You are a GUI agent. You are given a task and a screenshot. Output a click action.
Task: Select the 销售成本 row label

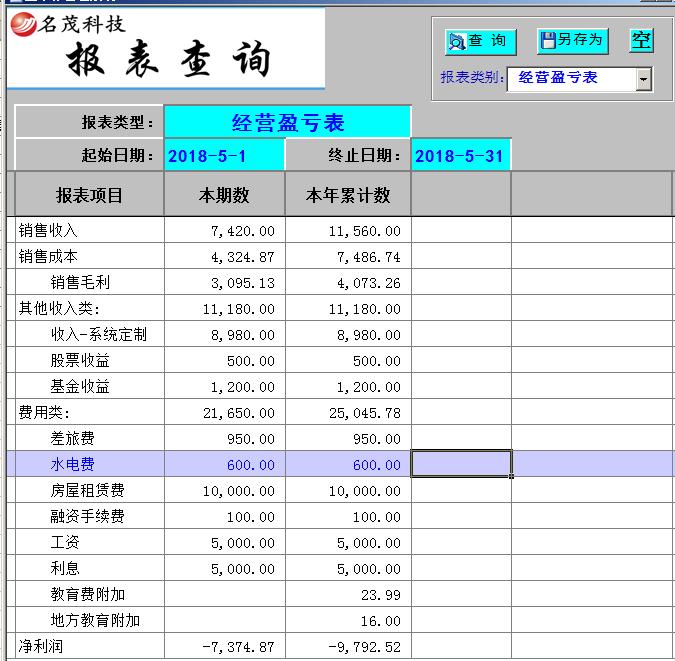(x=48, y=256)
